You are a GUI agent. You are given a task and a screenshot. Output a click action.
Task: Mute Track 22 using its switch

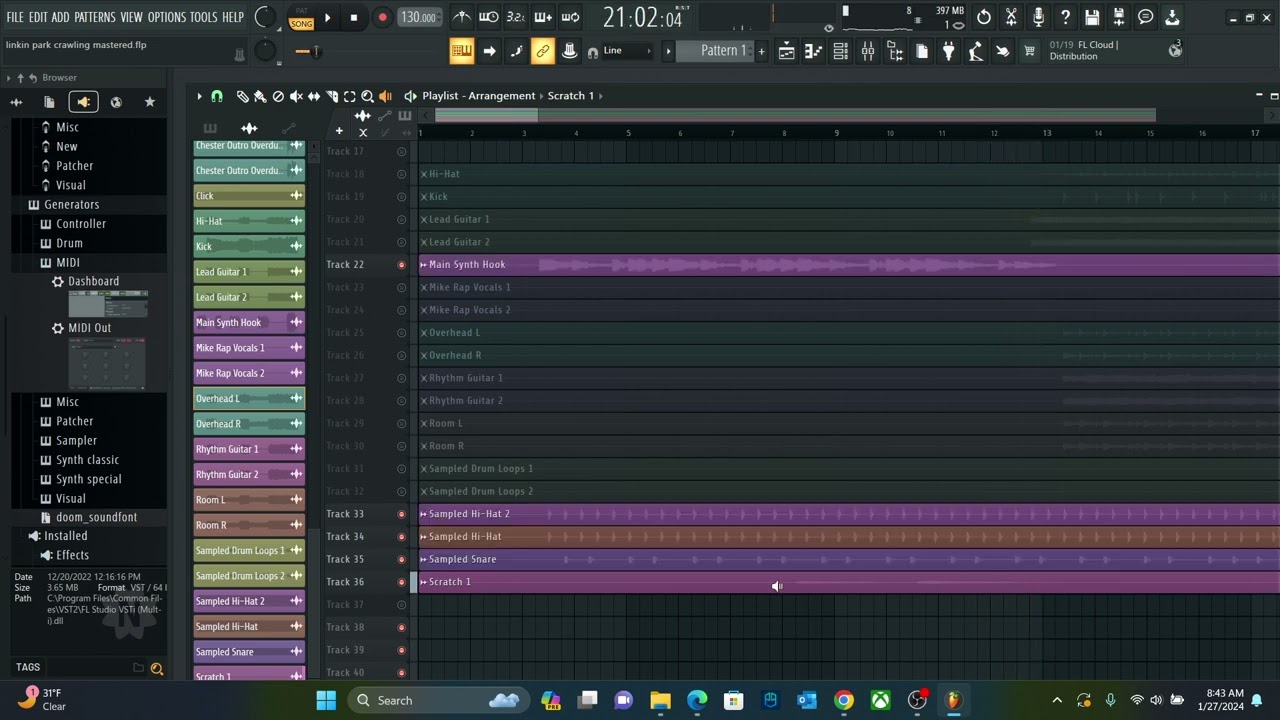[402, 265]
